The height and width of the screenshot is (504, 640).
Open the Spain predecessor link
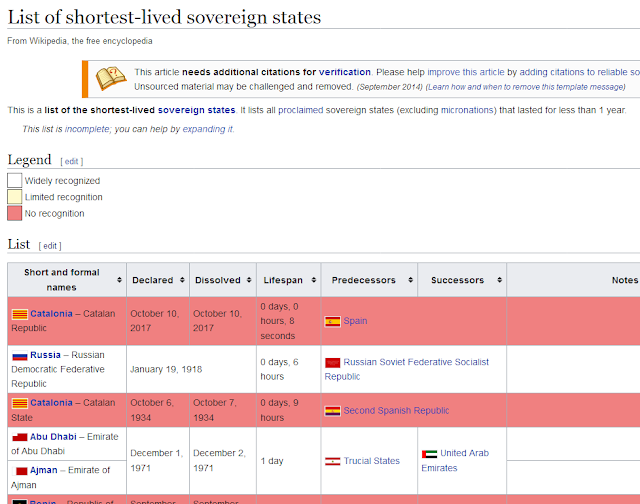[355, 321]
